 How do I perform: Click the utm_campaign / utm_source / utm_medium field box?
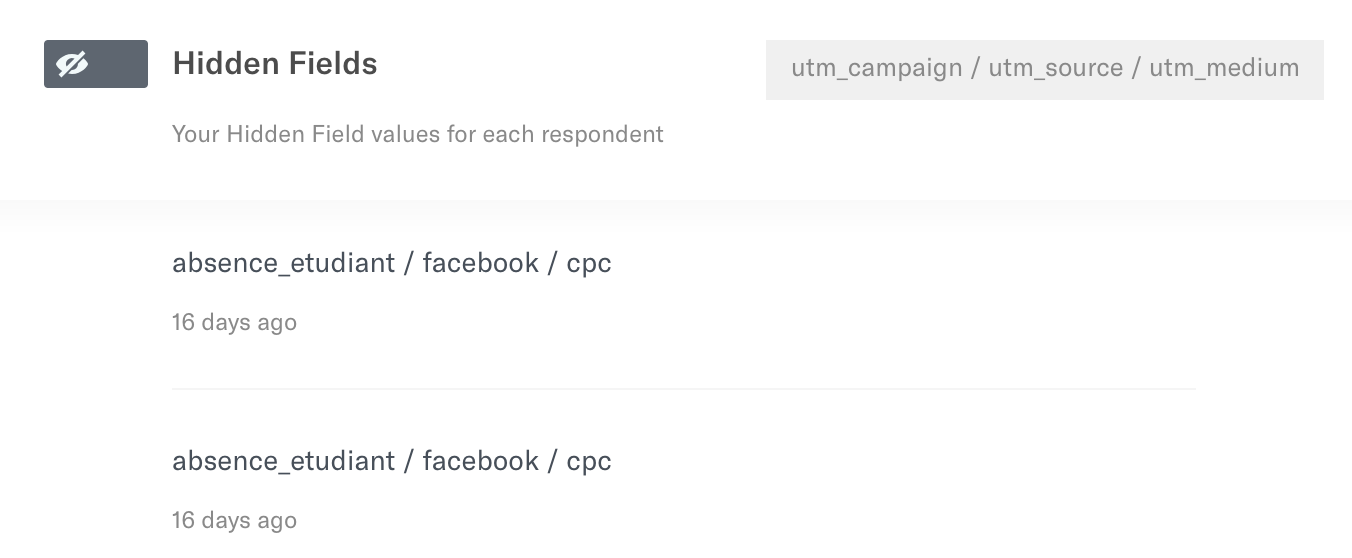point(1045,70)
